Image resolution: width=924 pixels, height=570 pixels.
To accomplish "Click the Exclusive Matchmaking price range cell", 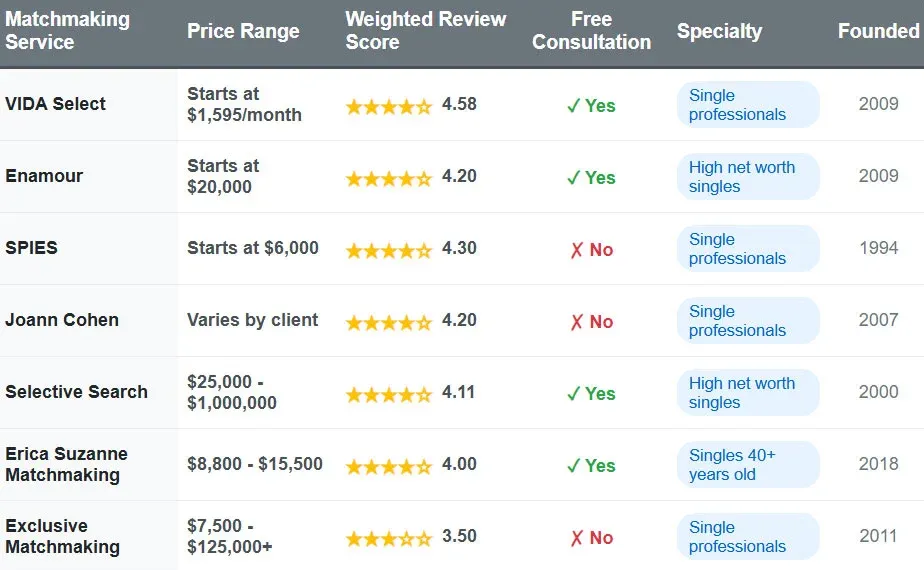I will [x=230, y=537].
